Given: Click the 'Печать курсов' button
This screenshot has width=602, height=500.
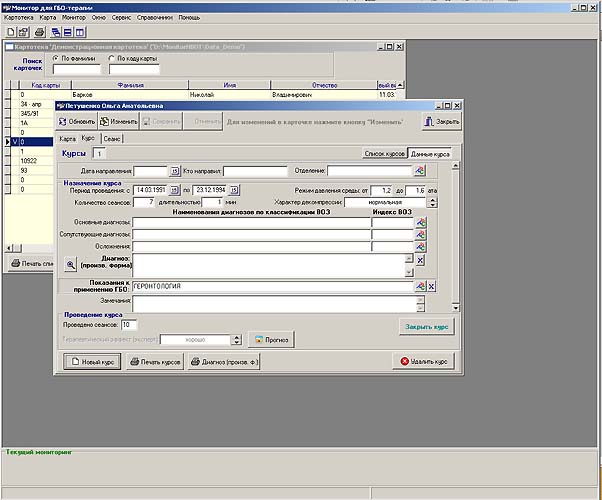Looking at the screenshot, I should (x=155, y=362).
